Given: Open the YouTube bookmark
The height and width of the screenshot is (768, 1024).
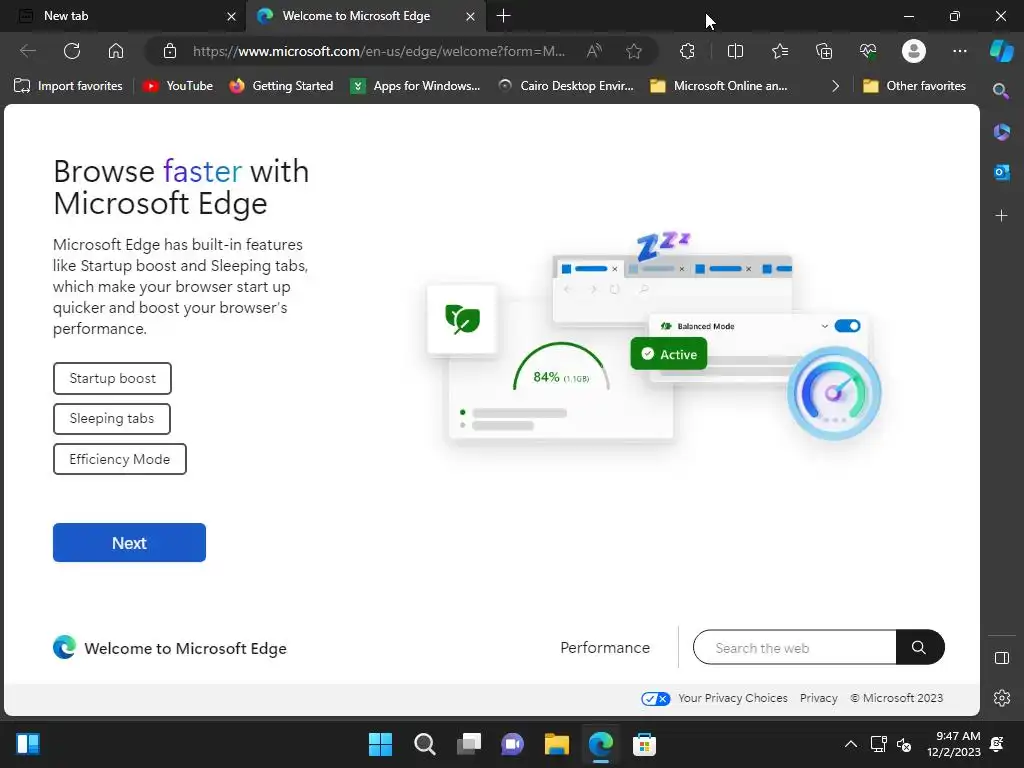Looking at the screenshot, I should (178, 86).
